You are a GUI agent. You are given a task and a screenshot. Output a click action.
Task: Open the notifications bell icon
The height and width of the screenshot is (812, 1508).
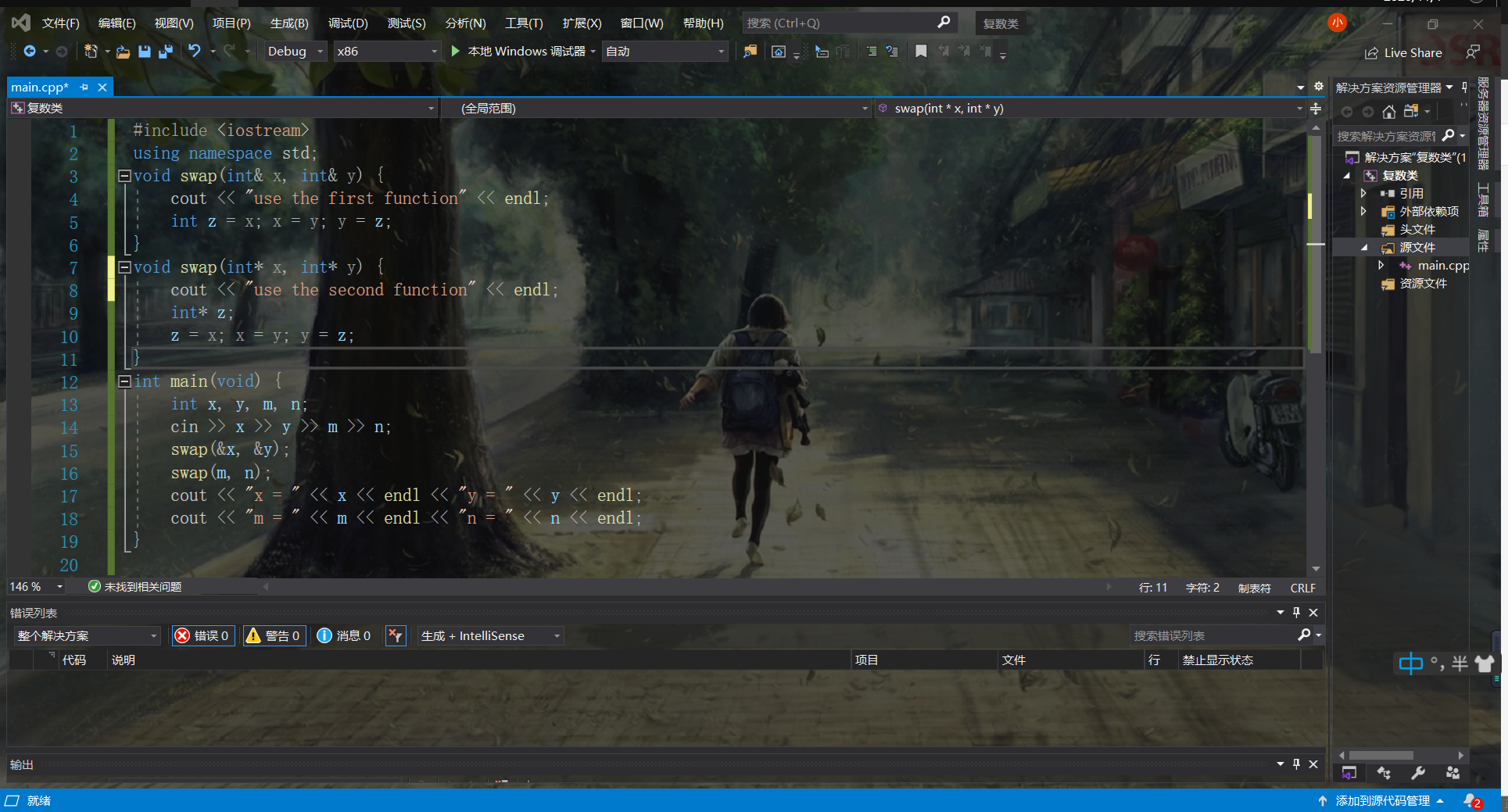click(x=1472, y=801)
